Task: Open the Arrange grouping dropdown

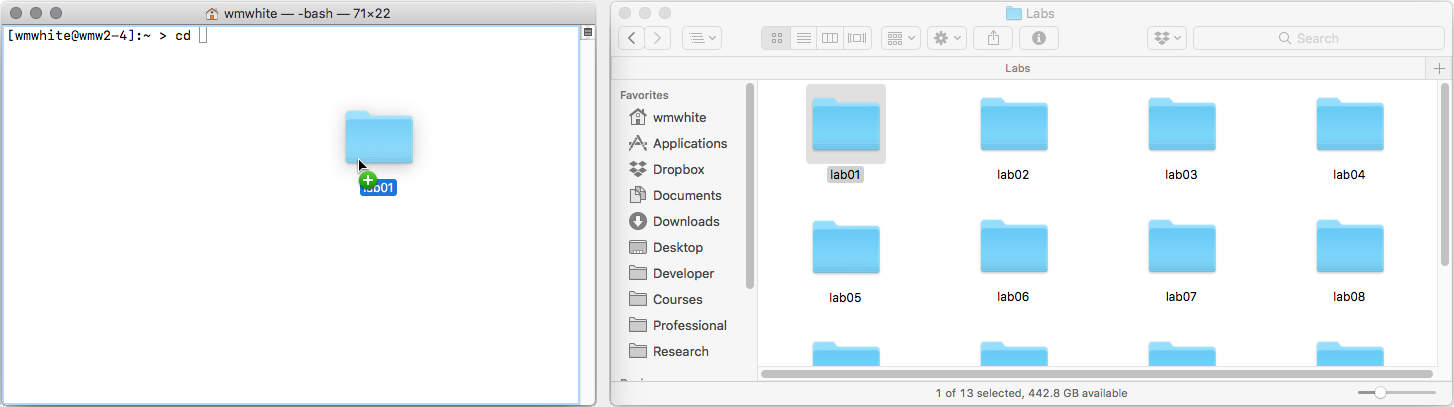Action: (x=901, y=38)
